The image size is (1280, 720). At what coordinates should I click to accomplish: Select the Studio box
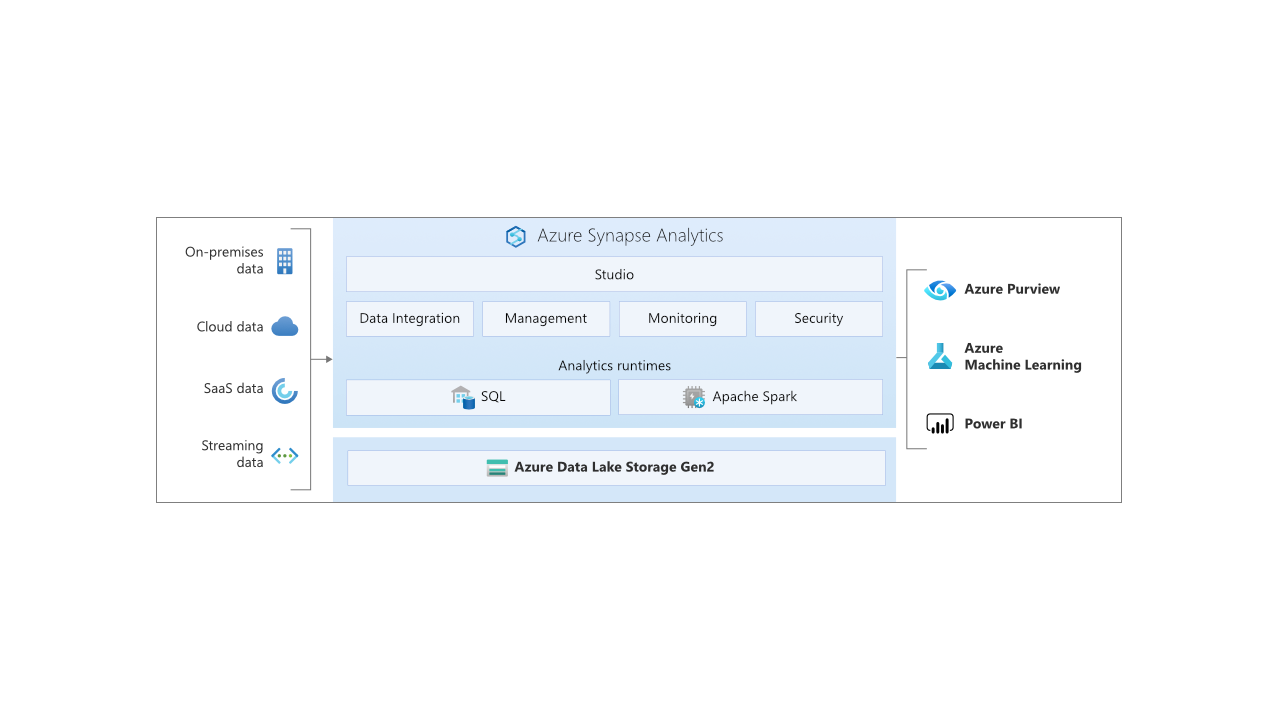click(x=614, y=274)
